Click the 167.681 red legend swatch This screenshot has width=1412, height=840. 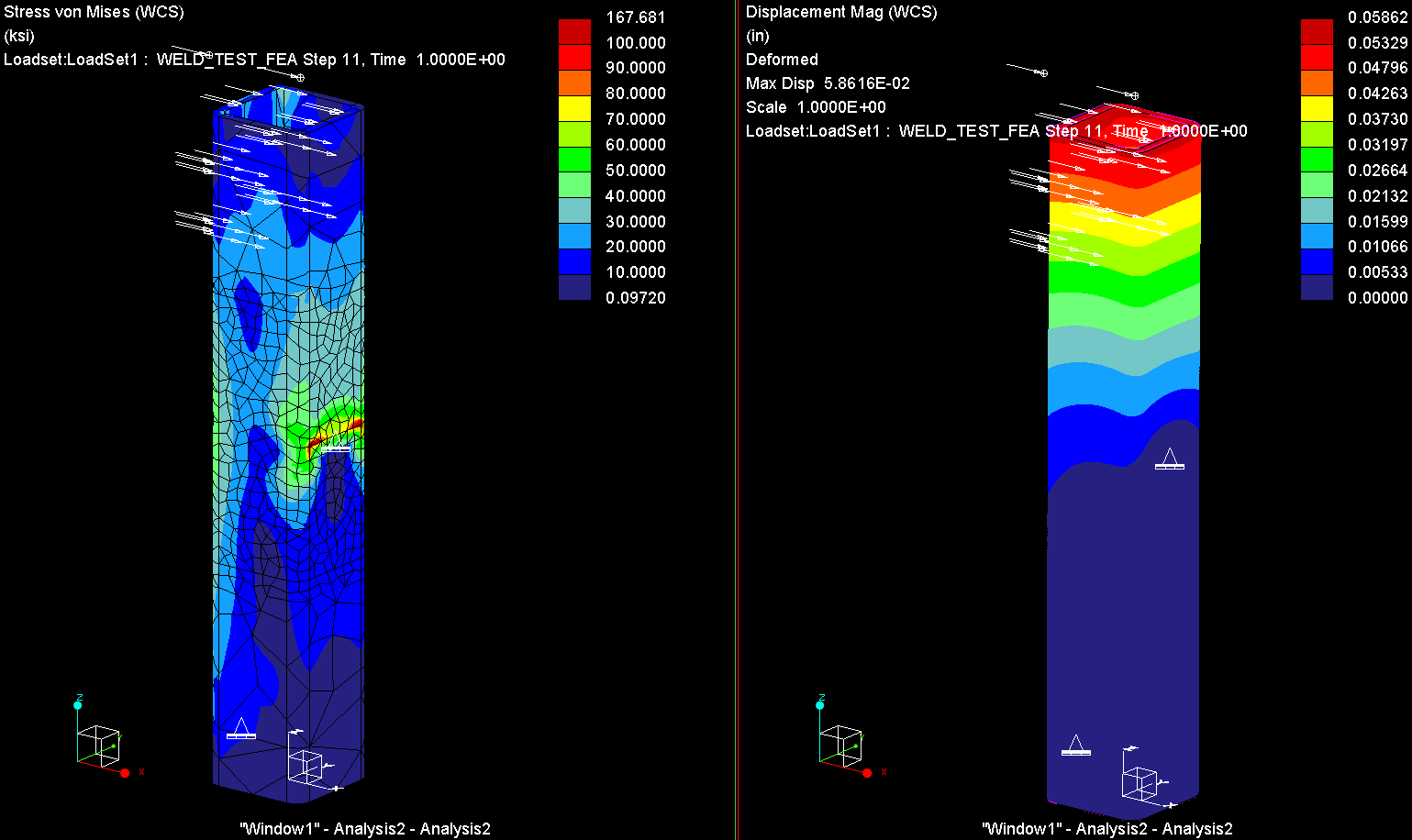(574, 30)
